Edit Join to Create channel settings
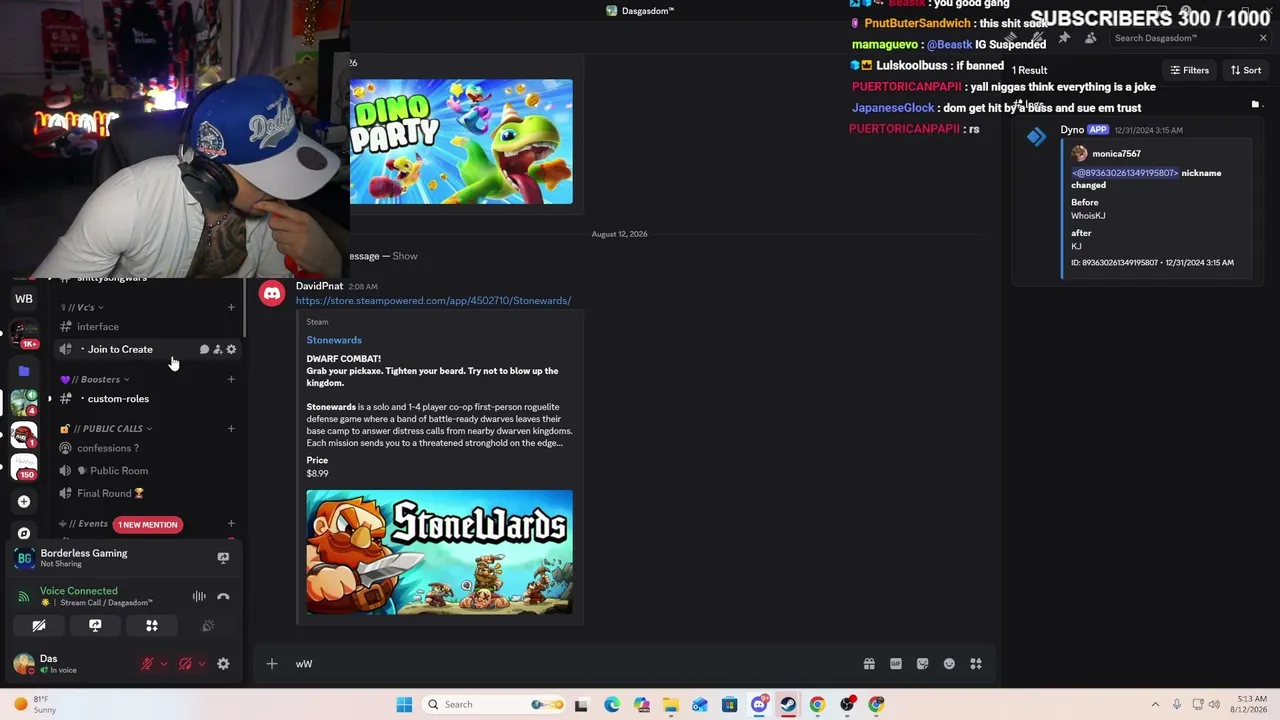The image size is (1280, 720). tap(231, 349)
